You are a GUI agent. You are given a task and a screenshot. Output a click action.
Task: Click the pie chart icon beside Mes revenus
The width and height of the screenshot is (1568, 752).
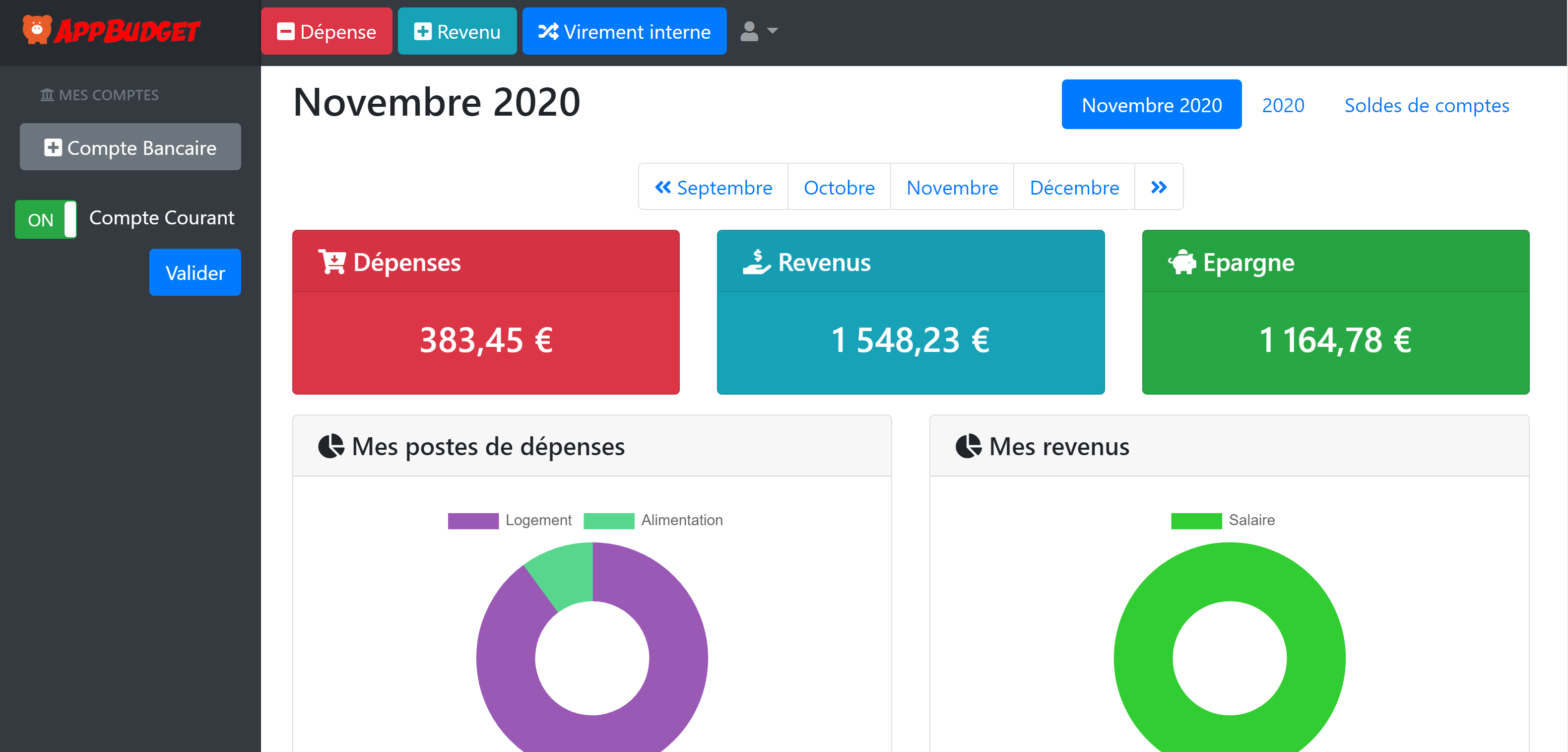click(970, 446)
